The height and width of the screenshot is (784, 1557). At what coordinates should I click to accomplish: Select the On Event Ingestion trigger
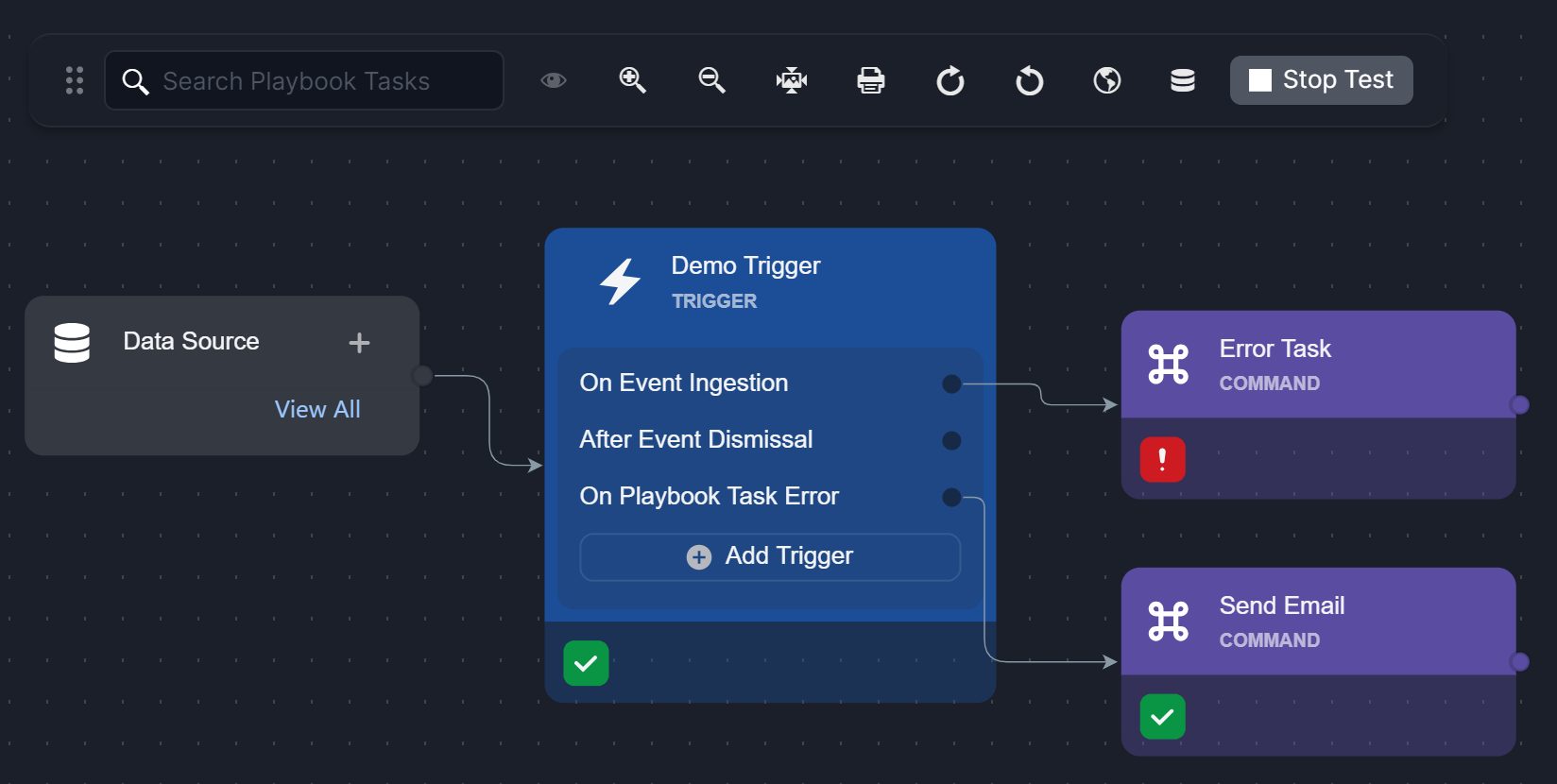pos(684,383)
